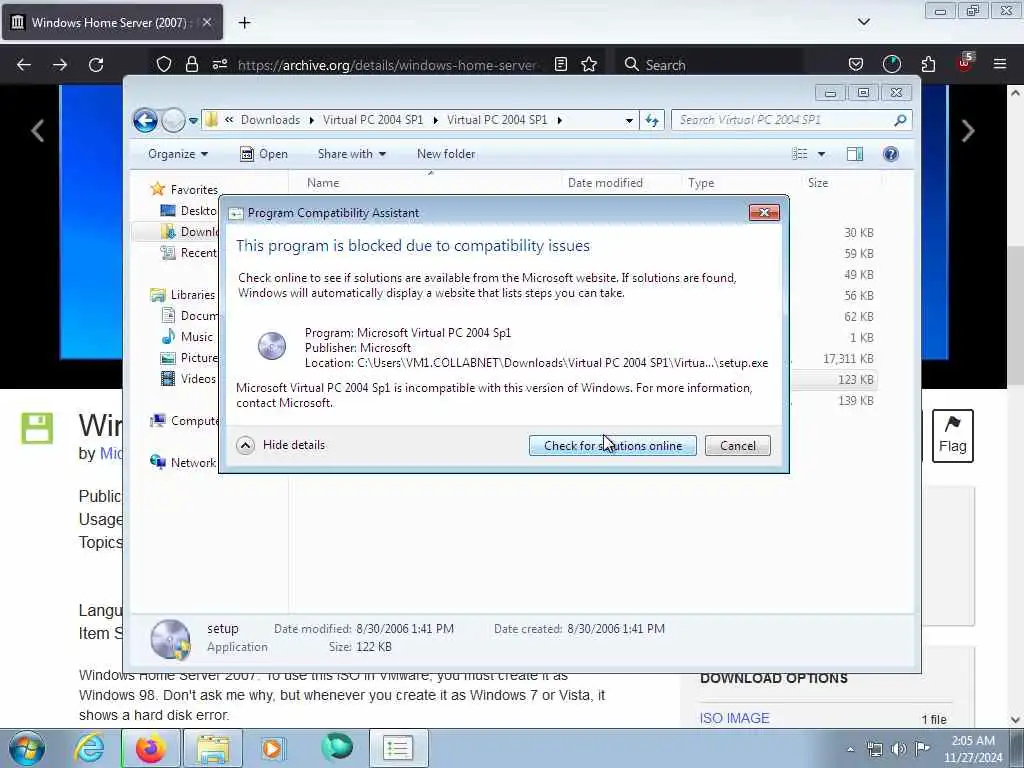The image size is (1024, 768).
Task: Go forward in Explorer window
Action: 172,120
